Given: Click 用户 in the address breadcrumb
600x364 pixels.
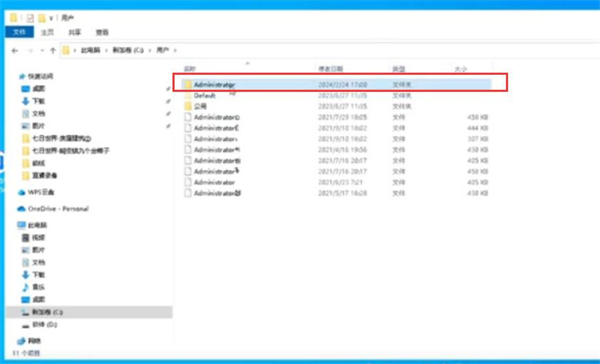Looking at the screenshot, I should [x=163, y=50].
